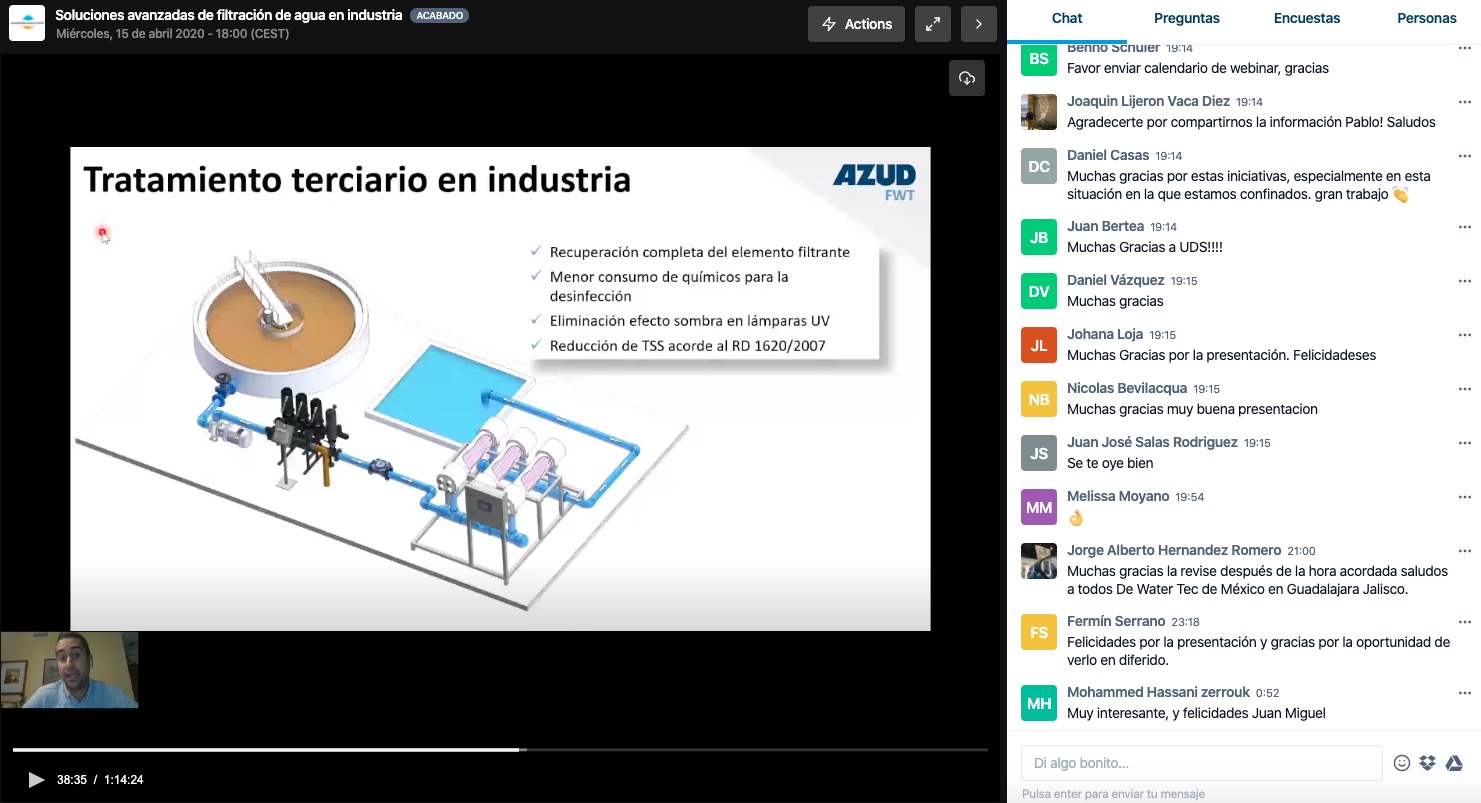Select the Chat tab
Image resolution: width=1481 pixels, height=803 pixels.
coord(1066,18)
